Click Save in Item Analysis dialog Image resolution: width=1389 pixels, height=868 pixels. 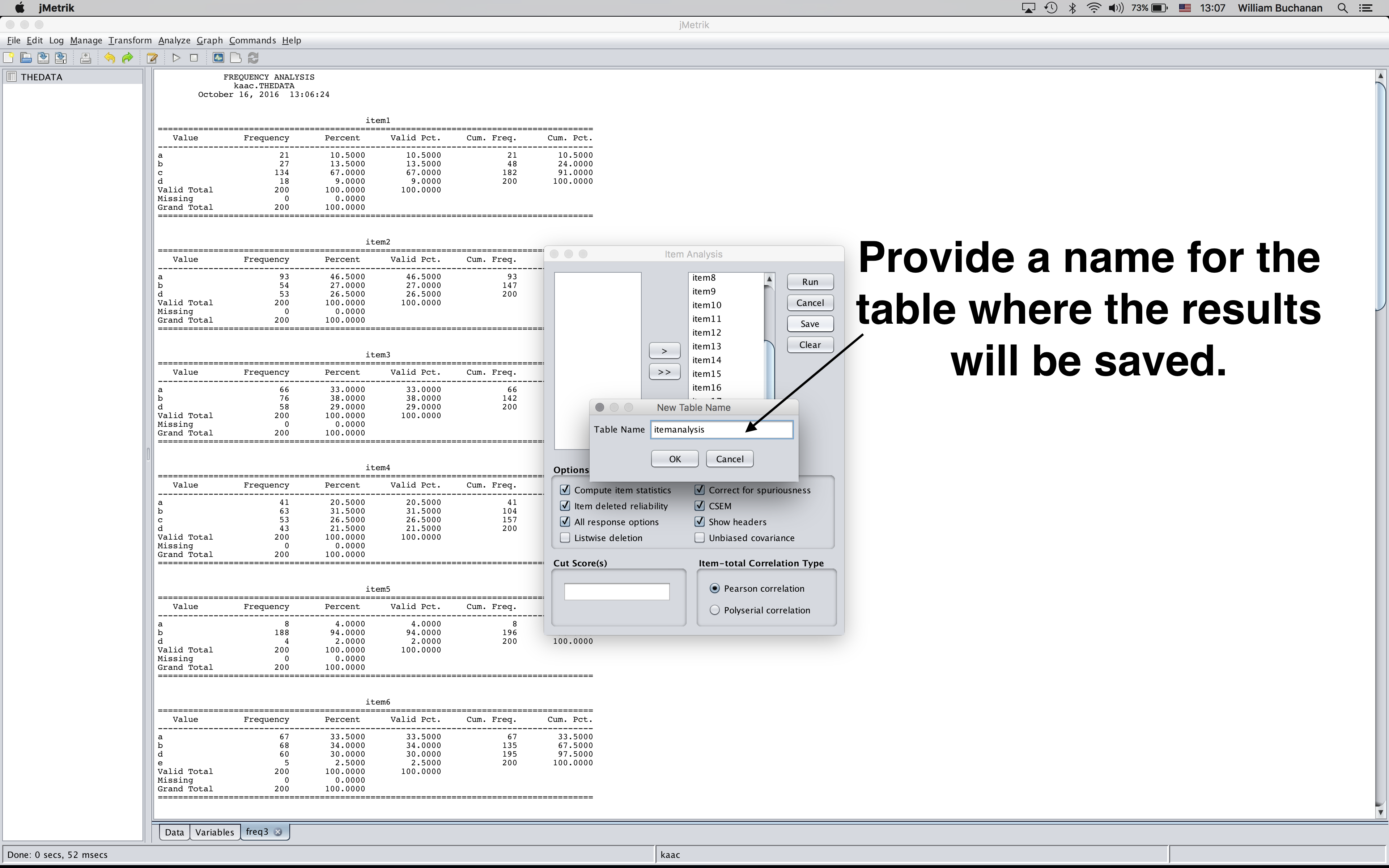(x=811, y=324)
